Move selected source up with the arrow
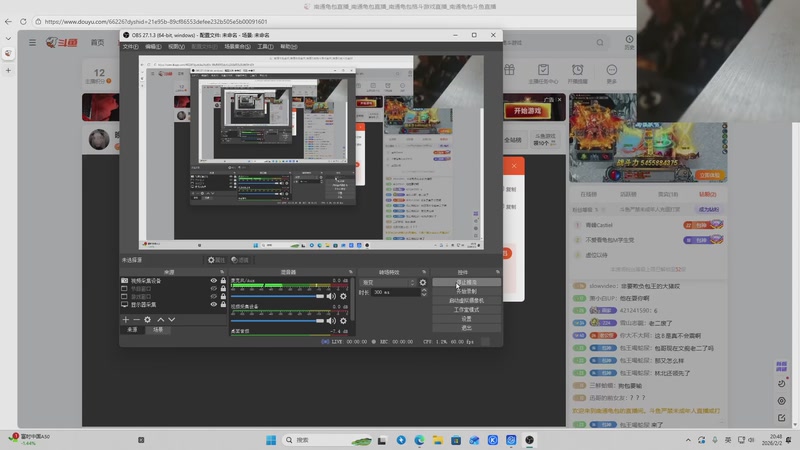The image size is (800, 450). pyautogui.click(x=161, y=319)
